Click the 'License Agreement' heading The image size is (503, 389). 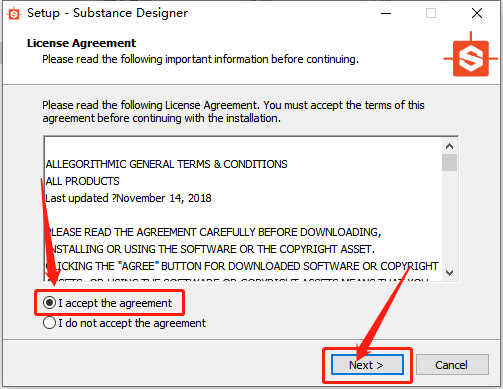point(81,43)
